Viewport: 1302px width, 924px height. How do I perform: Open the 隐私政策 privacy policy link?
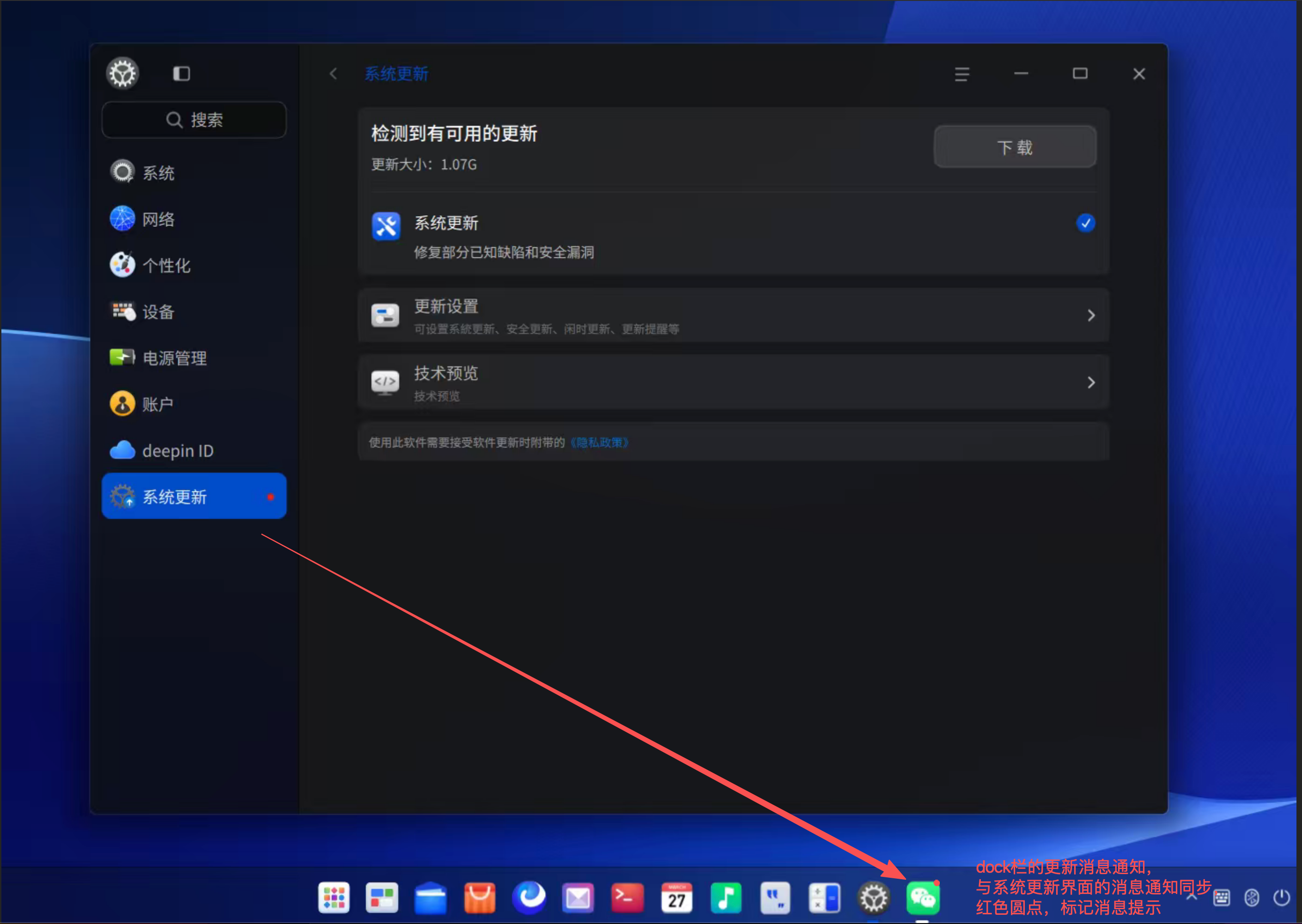coord(599,443)
